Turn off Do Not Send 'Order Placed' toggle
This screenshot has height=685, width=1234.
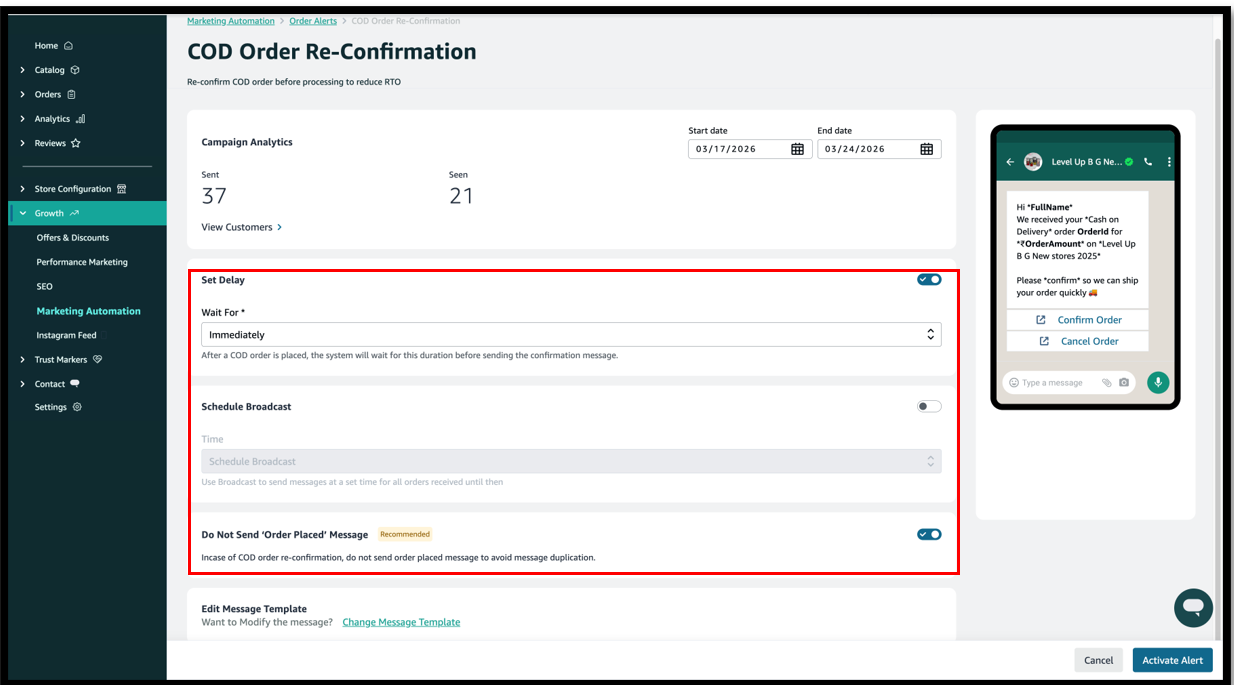click(x=929, y=534)
